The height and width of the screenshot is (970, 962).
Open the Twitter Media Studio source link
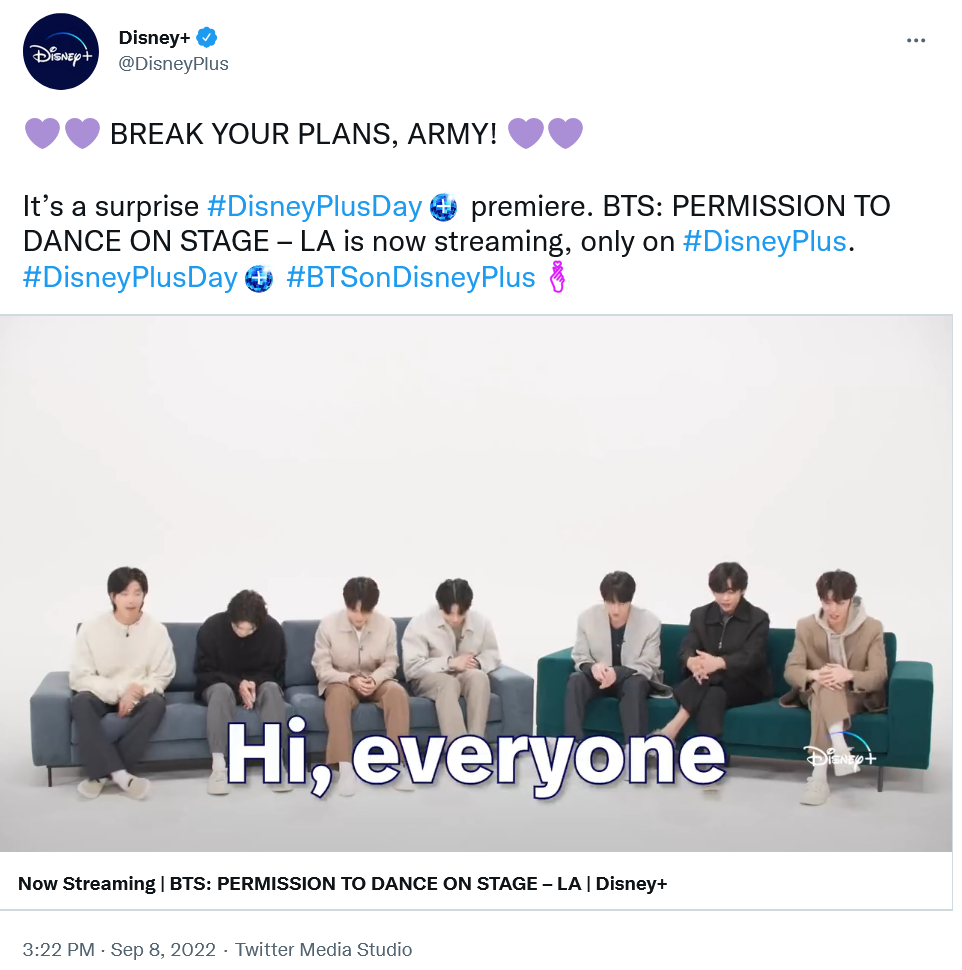(x=324, y=949)
